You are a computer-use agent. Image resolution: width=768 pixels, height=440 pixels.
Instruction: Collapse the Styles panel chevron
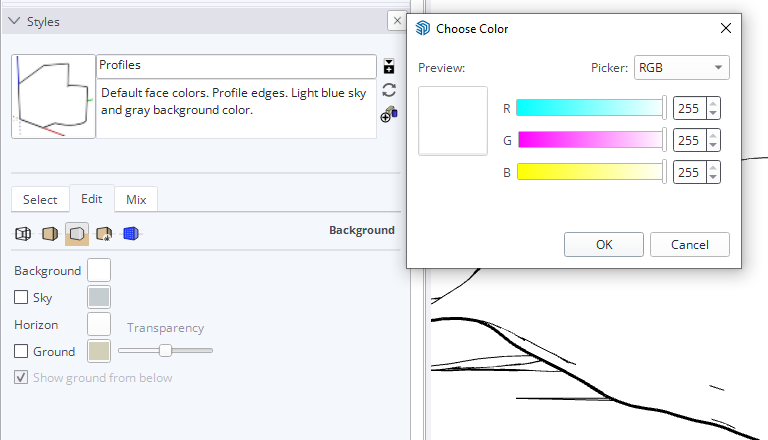15,21
